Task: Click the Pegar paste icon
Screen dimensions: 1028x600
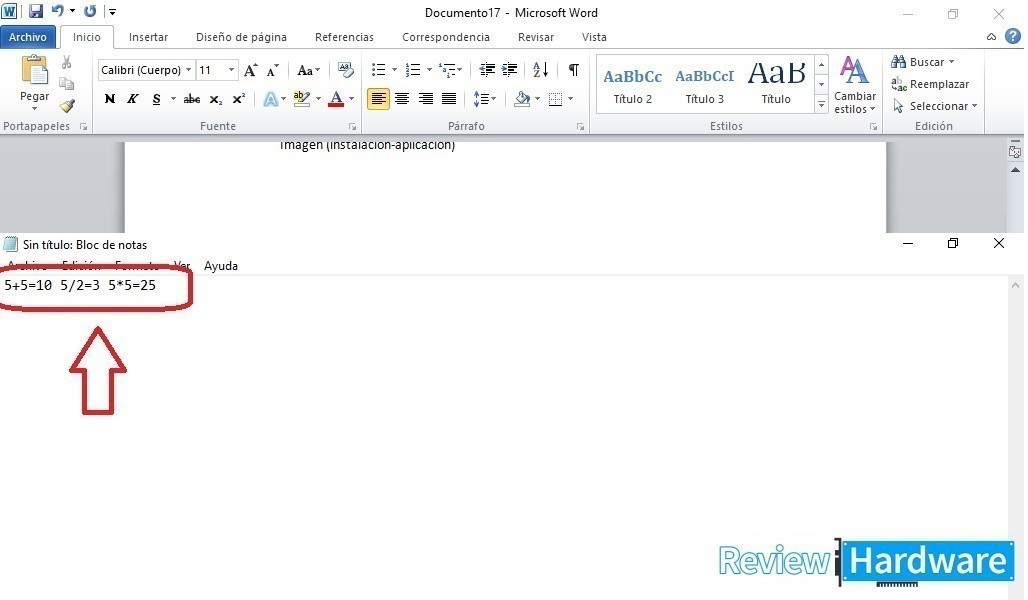Action: pyautogui.click(x=34, y=70)
